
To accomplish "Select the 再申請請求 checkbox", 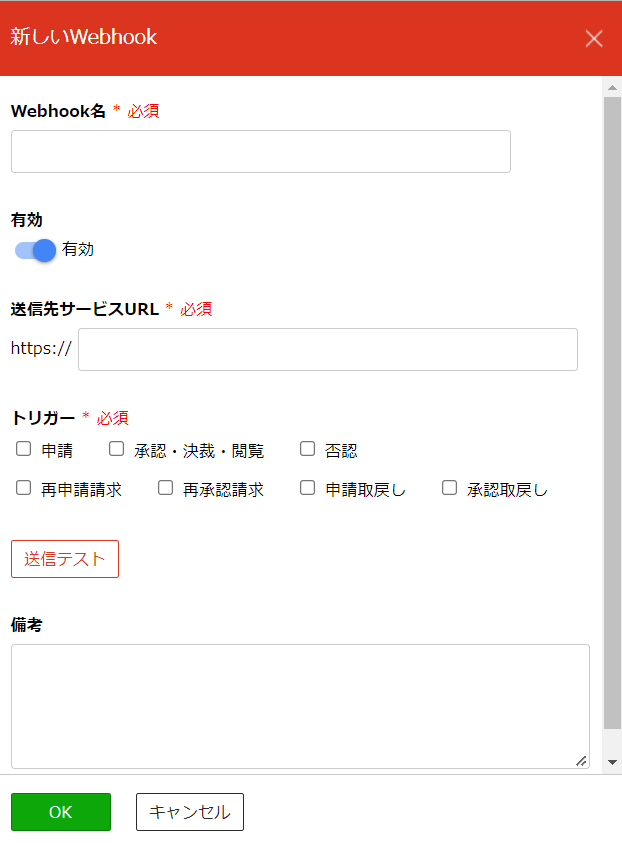I will 23,488.
